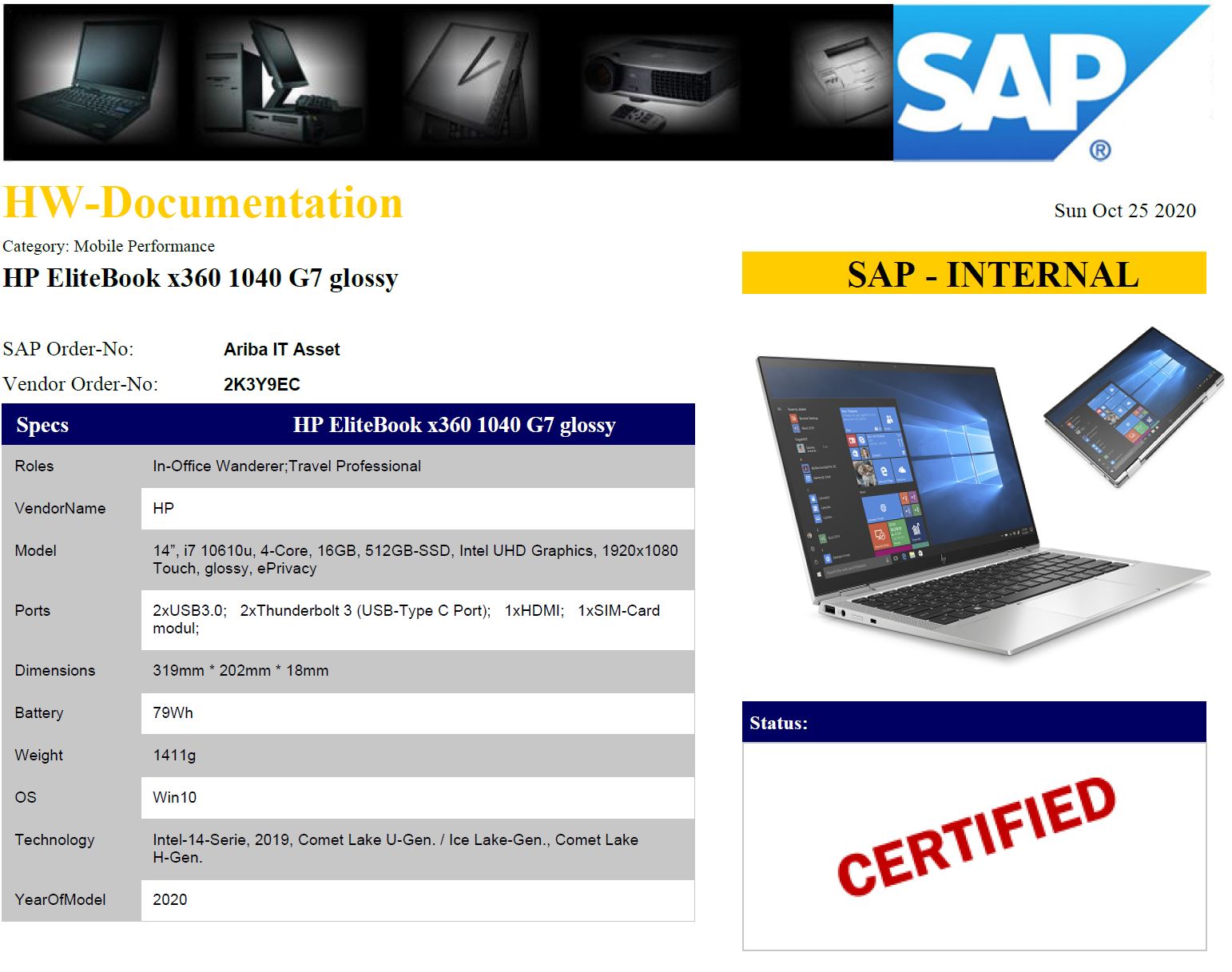Click the 79Wh battery value
Viewport: 1232px width, 972px height.
[x=173, y=712]
